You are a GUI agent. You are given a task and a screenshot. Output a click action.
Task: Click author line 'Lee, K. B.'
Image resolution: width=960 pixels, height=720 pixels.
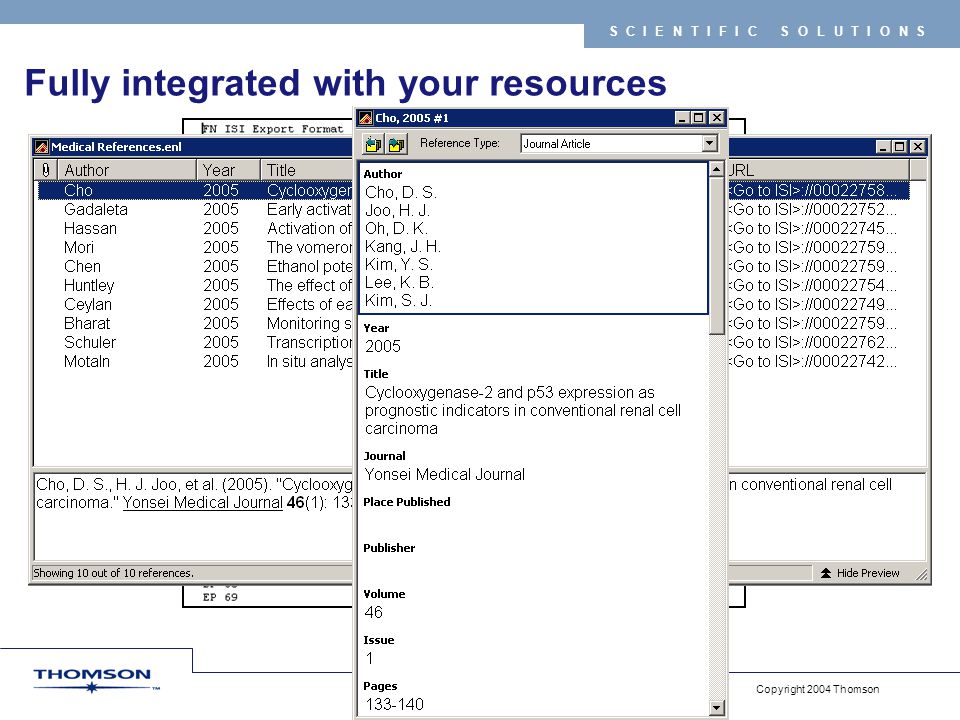(399, 282)
